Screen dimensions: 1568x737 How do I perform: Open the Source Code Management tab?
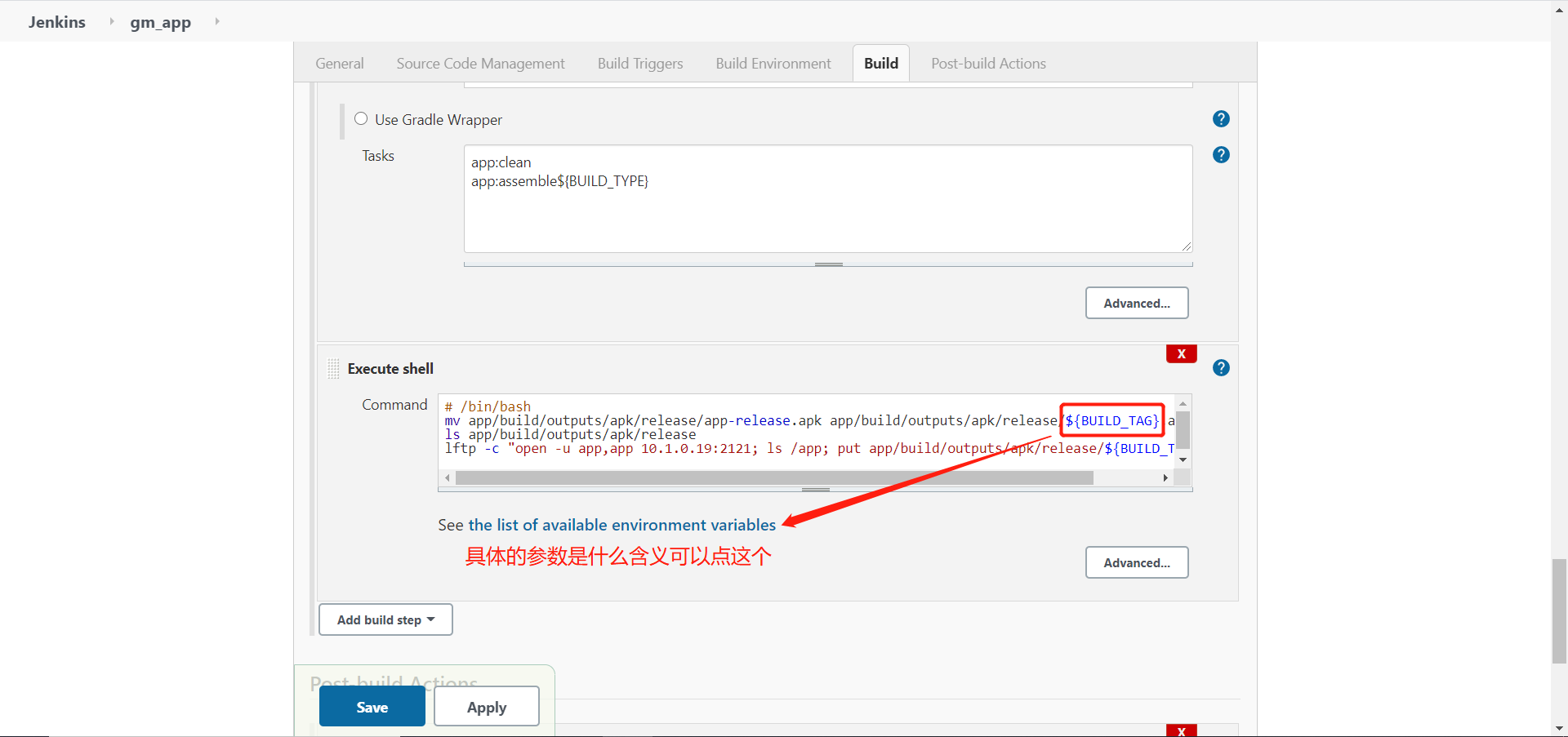tap(480, 63)
